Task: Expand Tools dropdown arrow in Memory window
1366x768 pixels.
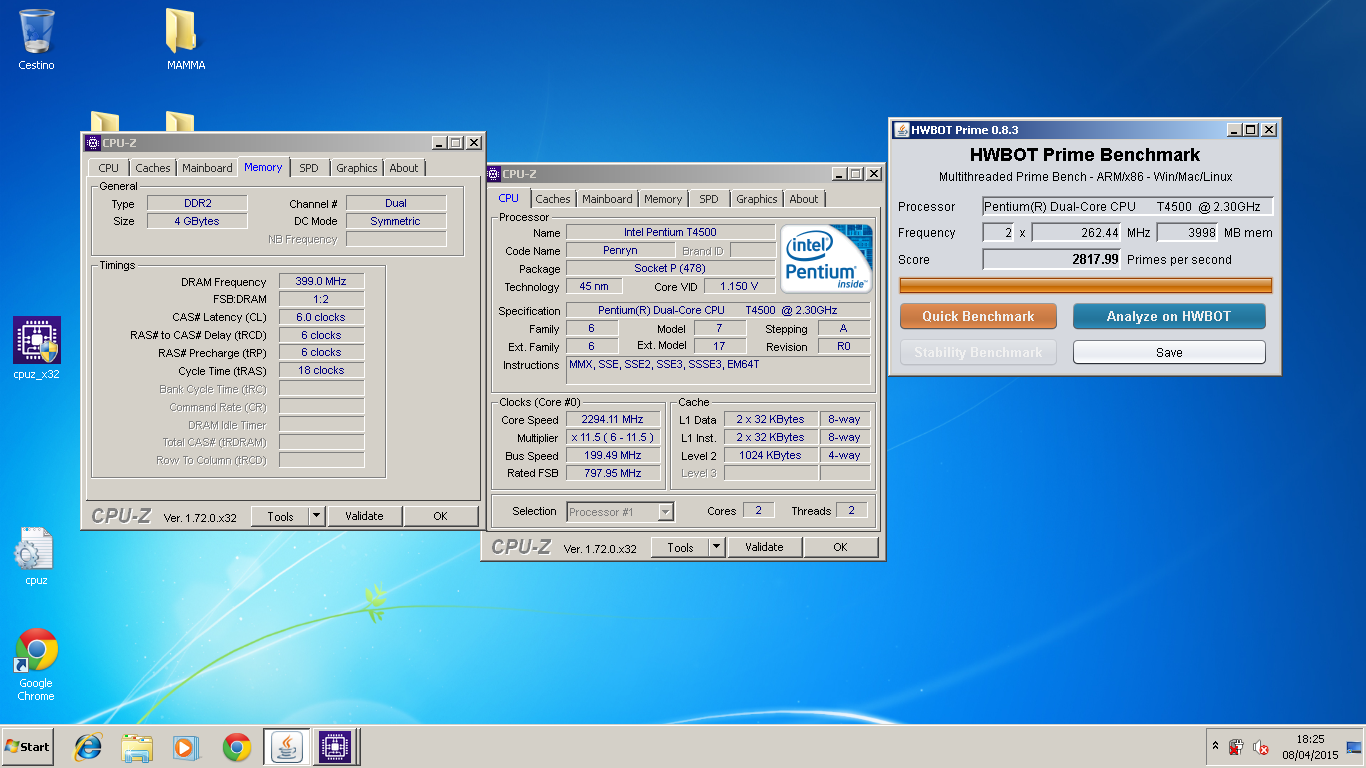Action: 317,516
